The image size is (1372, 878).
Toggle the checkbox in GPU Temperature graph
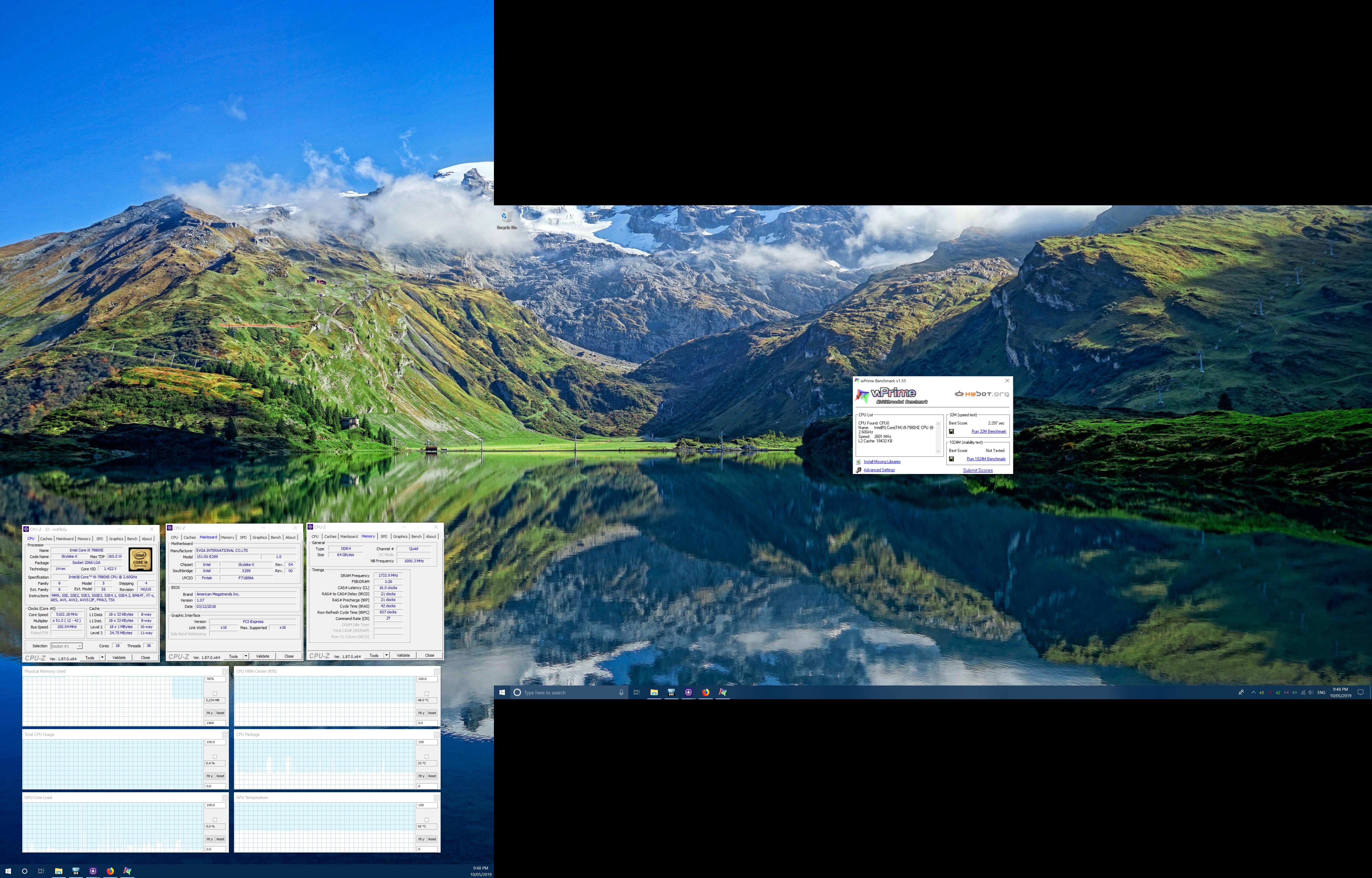pos(426,820)
